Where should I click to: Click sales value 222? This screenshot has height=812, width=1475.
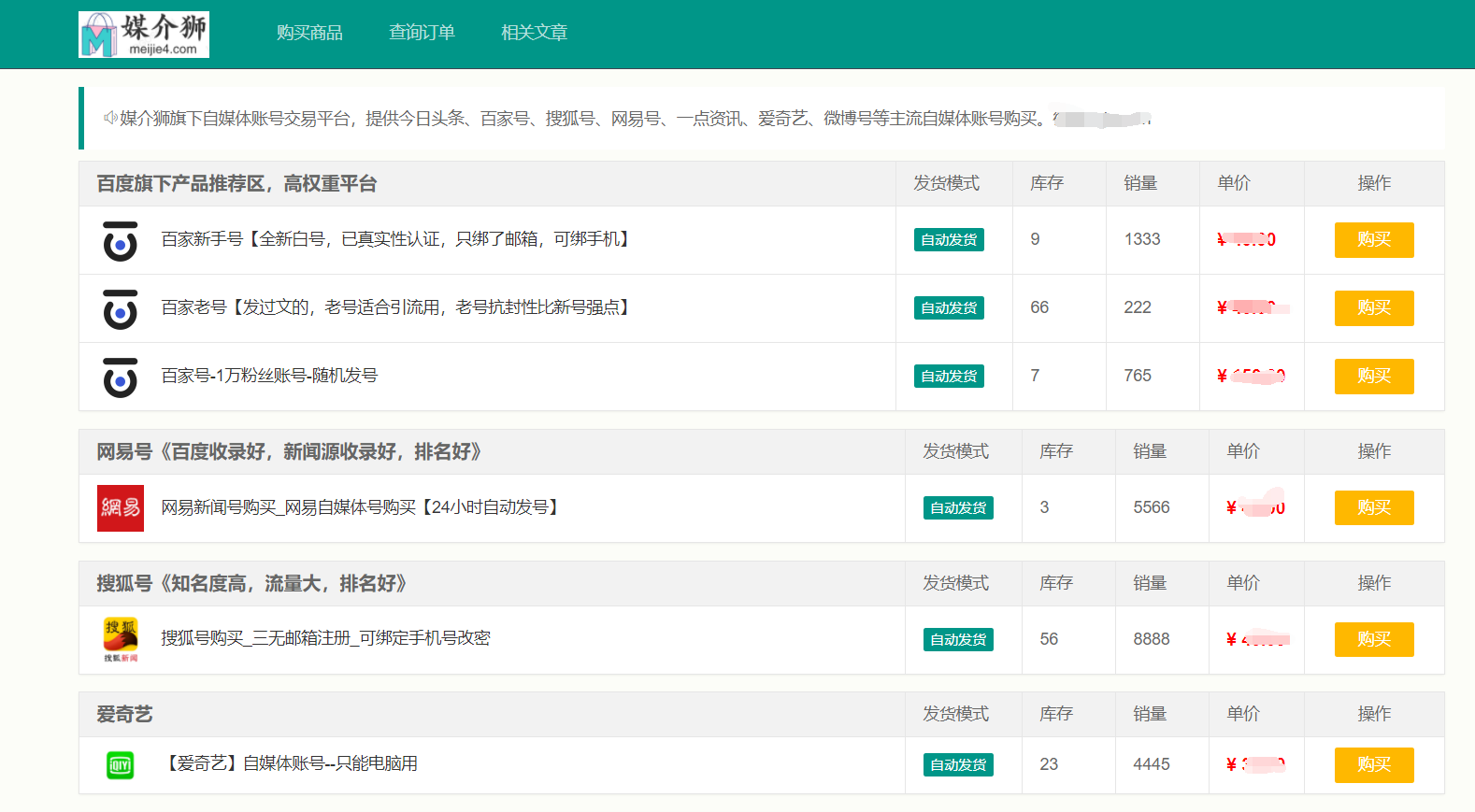click(1138, 307)
